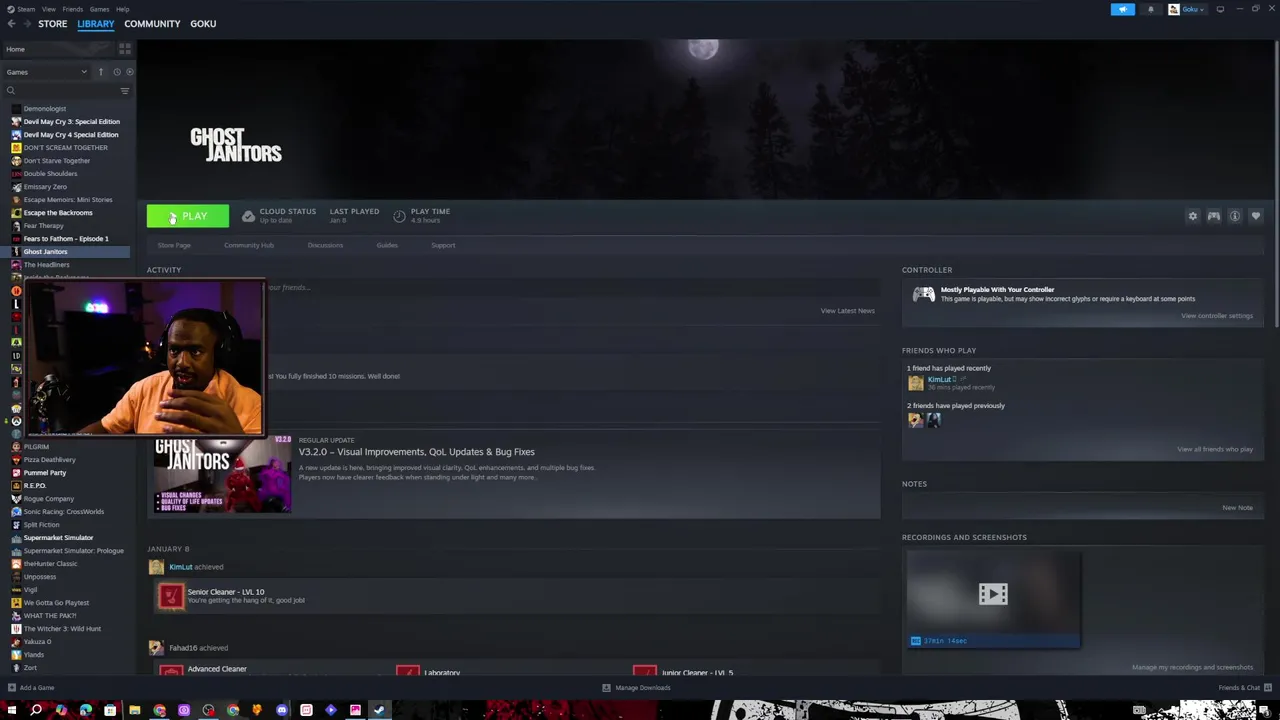Open Windows Start button on taskbar
The image size is (1280, 720).
[11, 710]
